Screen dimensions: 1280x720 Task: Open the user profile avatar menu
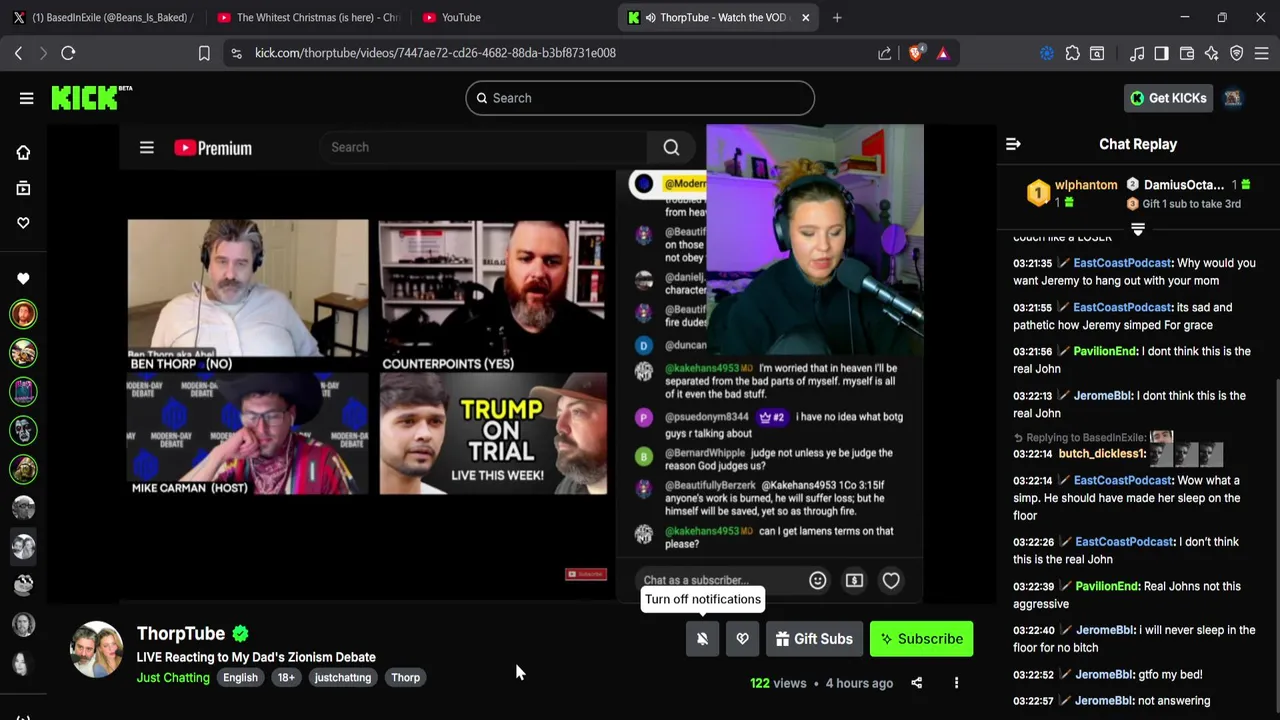point(1233,98)
